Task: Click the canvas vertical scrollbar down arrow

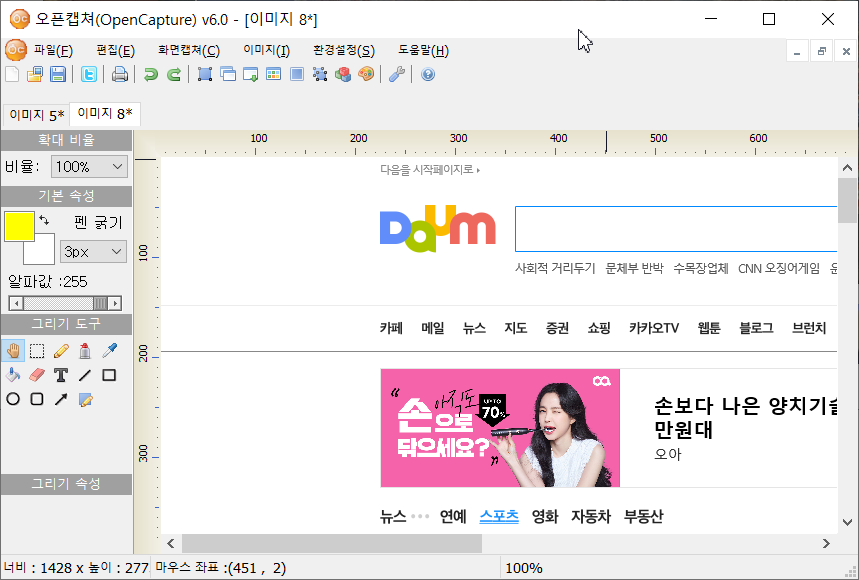Action: pos(847,522)
